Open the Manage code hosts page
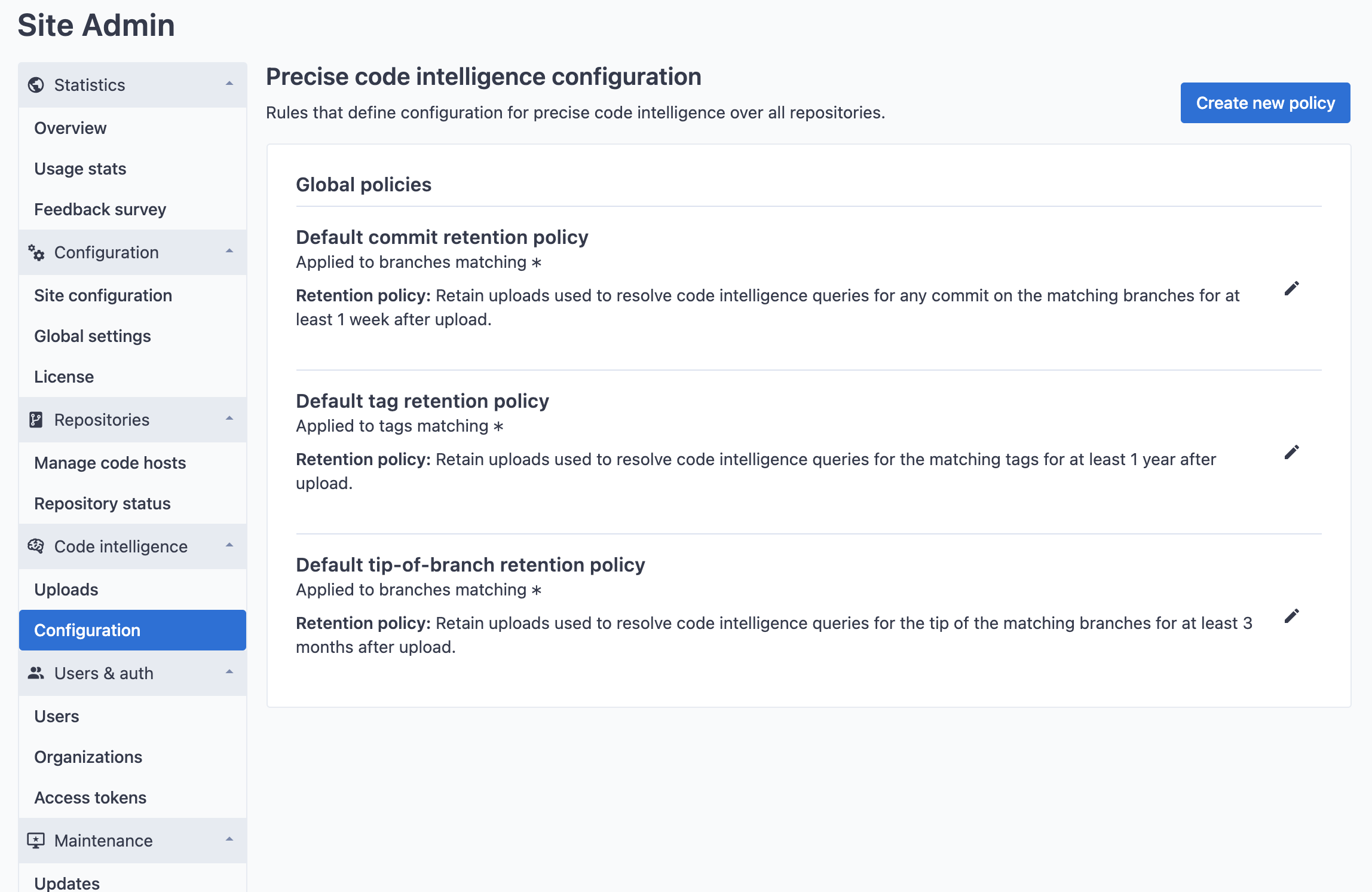The height and width of the screenshot is (892, 1372). click(110, 462)
